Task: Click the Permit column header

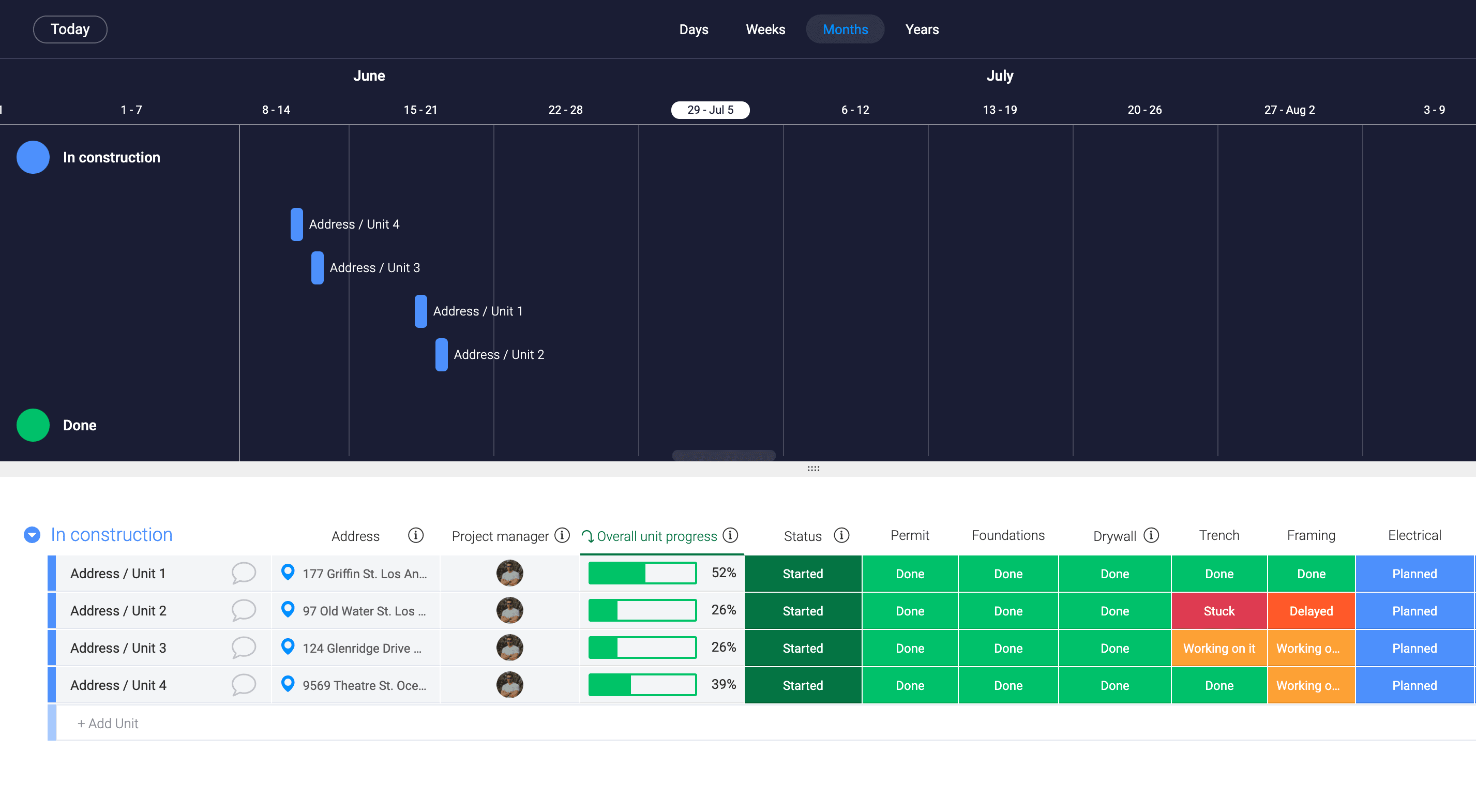Action: click(910, 535)
